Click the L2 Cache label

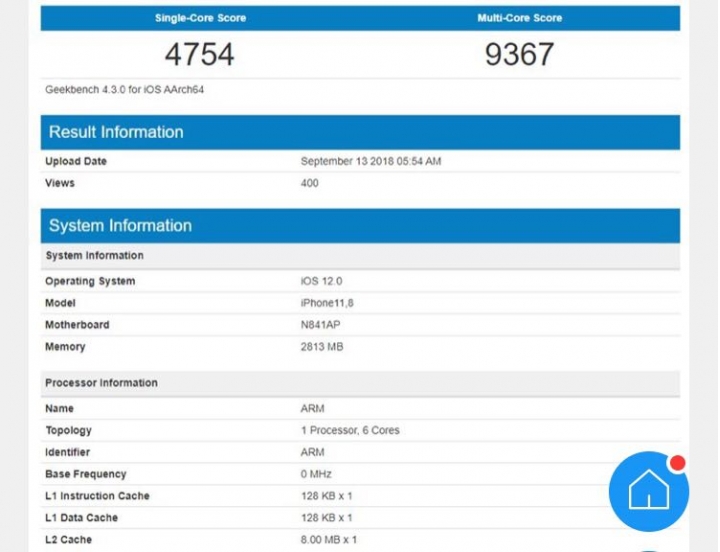coord(68,540)
